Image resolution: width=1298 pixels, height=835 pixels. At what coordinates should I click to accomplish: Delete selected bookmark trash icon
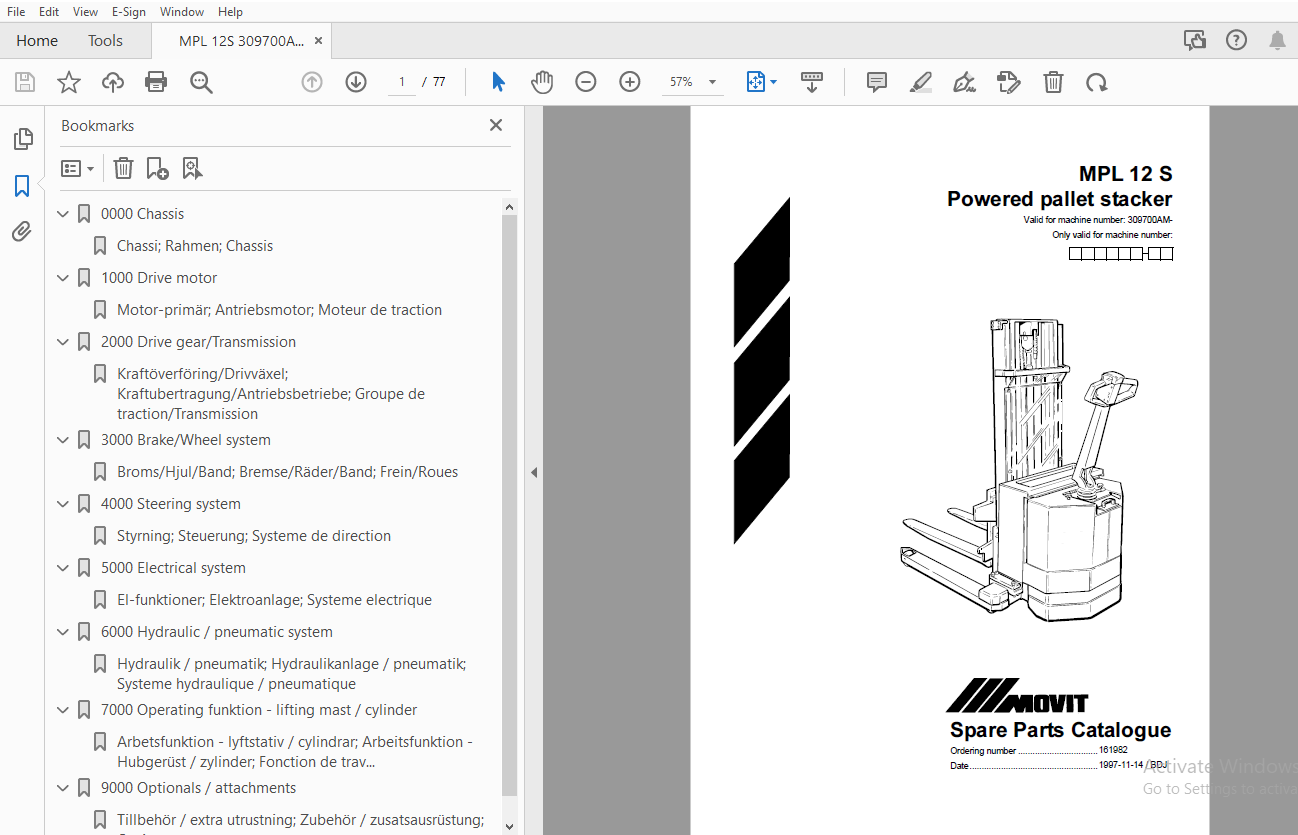[x=123, y=168]
